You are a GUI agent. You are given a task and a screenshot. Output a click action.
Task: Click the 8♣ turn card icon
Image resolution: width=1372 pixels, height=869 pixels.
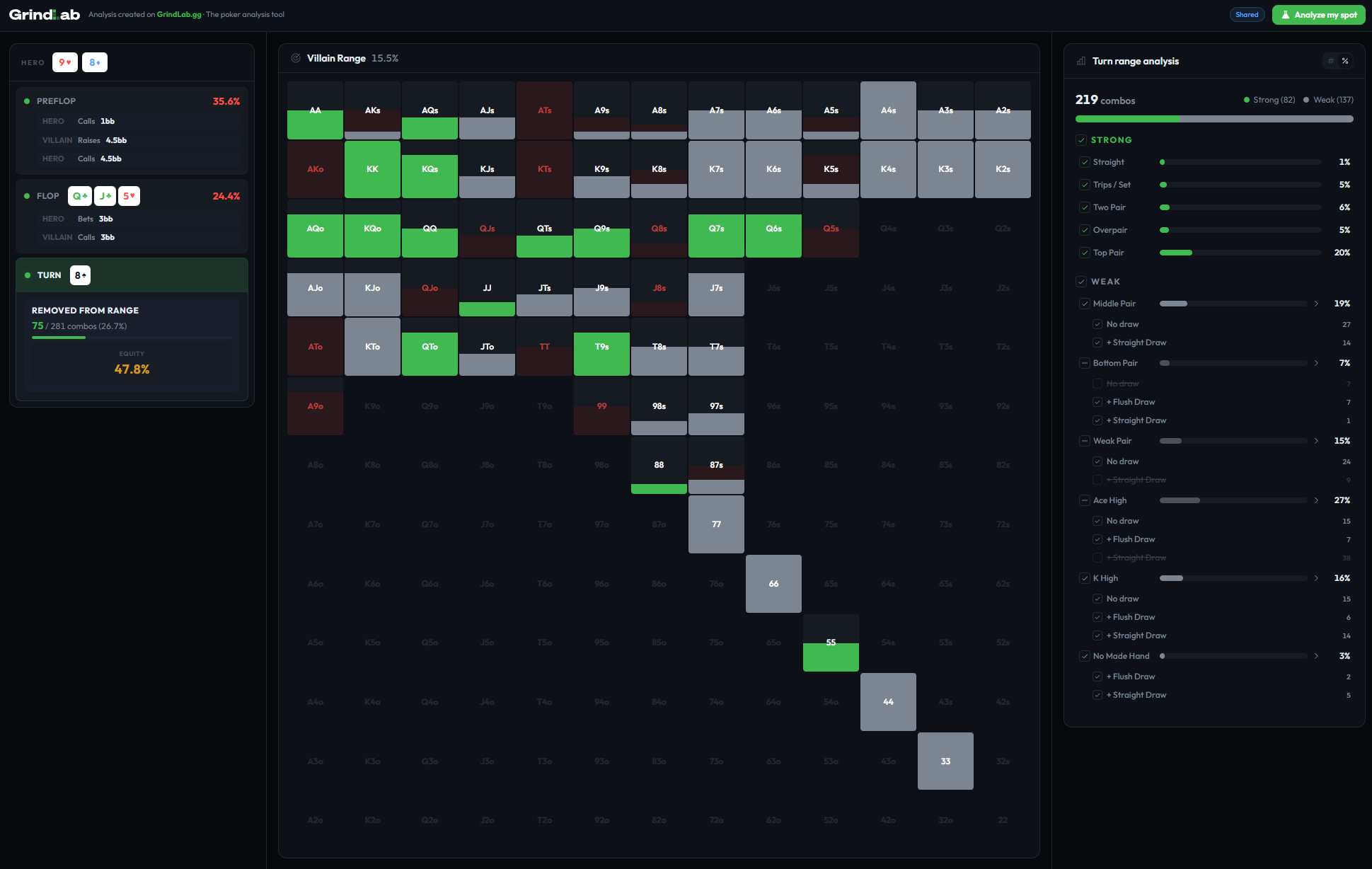pos(80,275)
